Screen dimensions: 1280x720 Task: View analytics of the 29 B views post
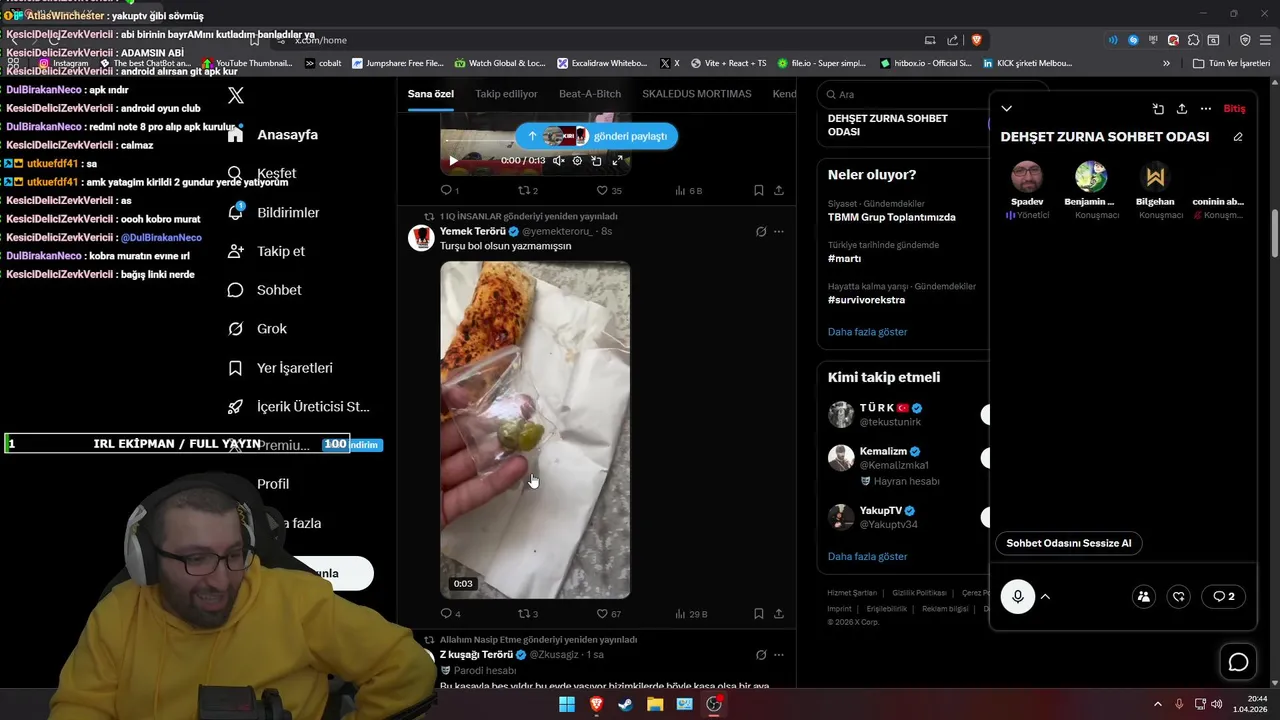tap(691, 614)
